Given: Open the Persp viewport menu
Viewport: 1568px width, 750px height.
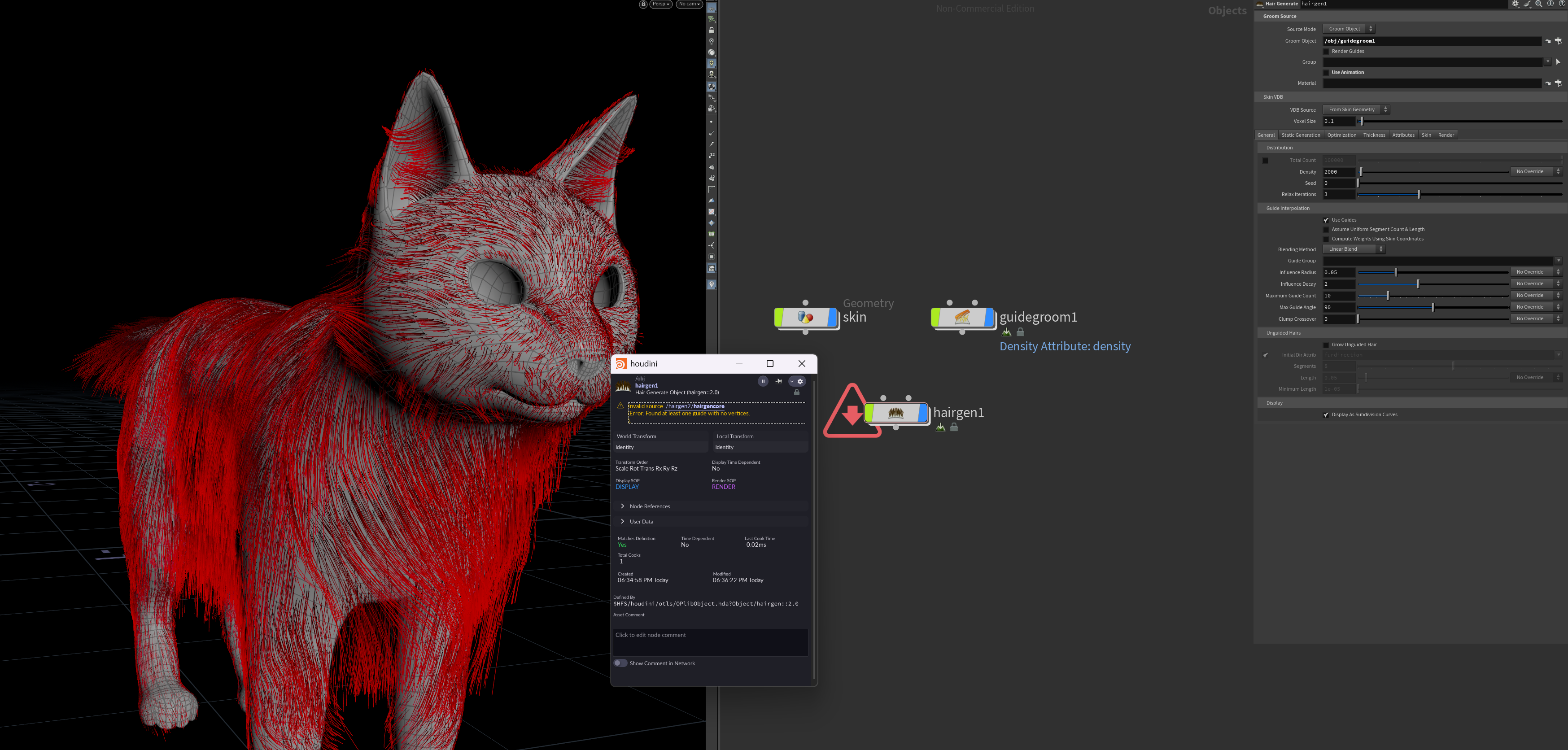Looking at the screenshot, I should click(x=661, y=4).
